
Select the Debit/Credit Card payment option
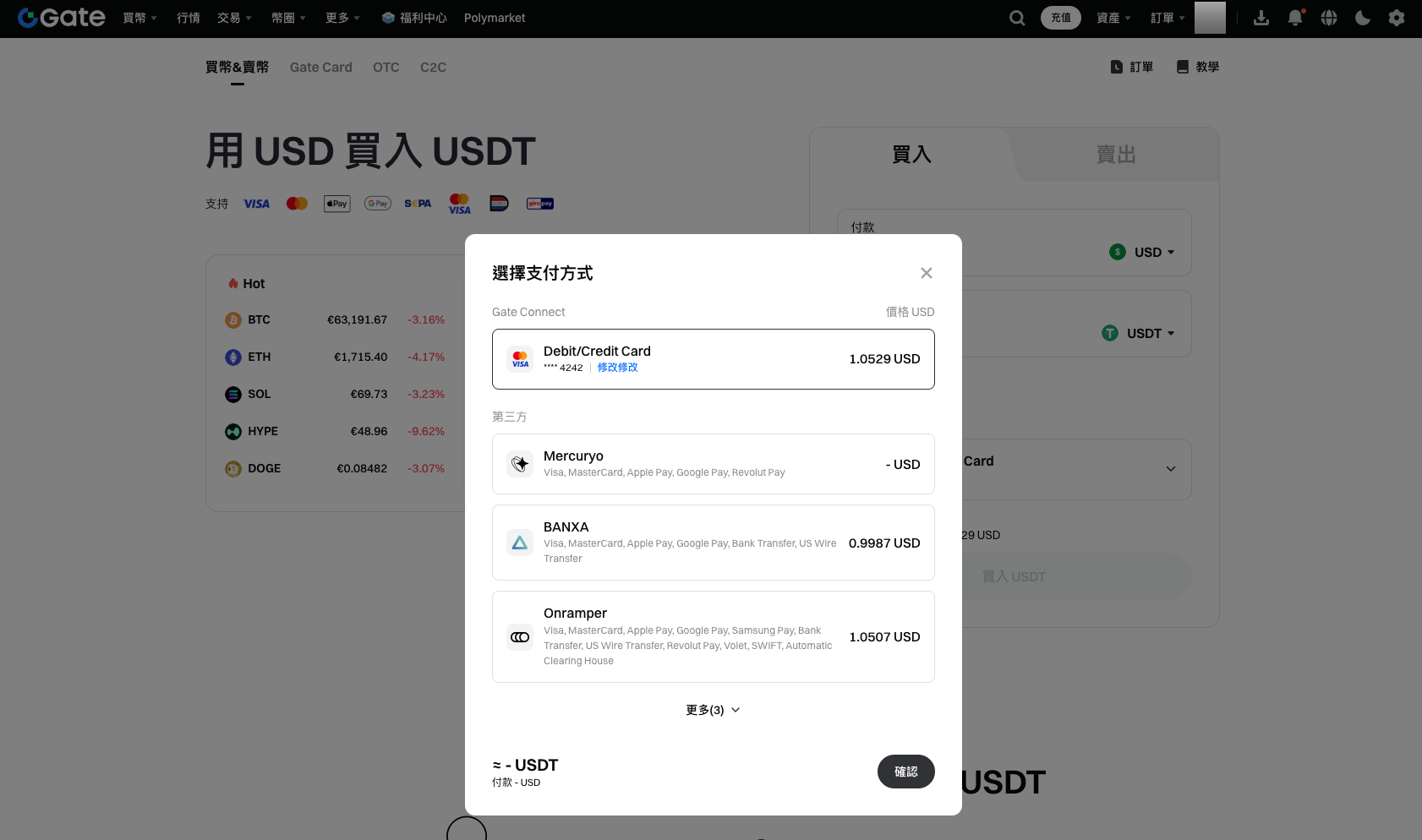point(714,359)
